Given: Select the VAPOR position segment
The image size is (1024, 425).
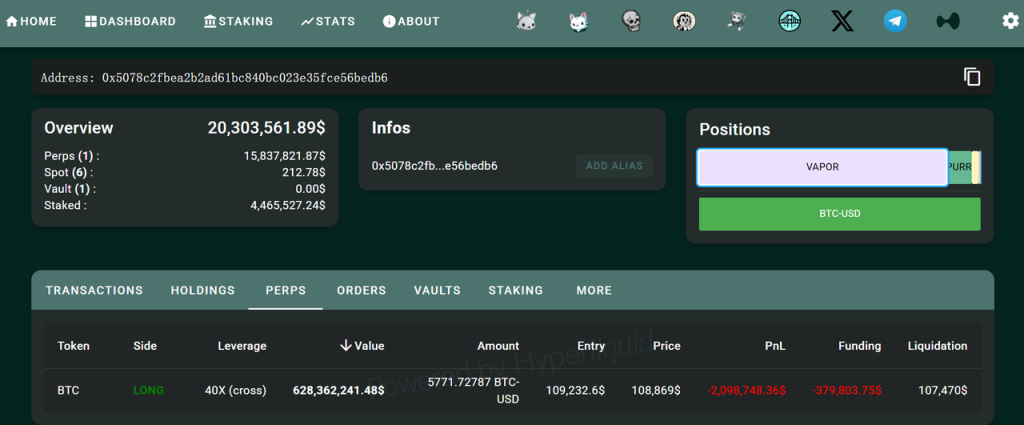Looking at the screenshot, I should (x=822, y=167).
